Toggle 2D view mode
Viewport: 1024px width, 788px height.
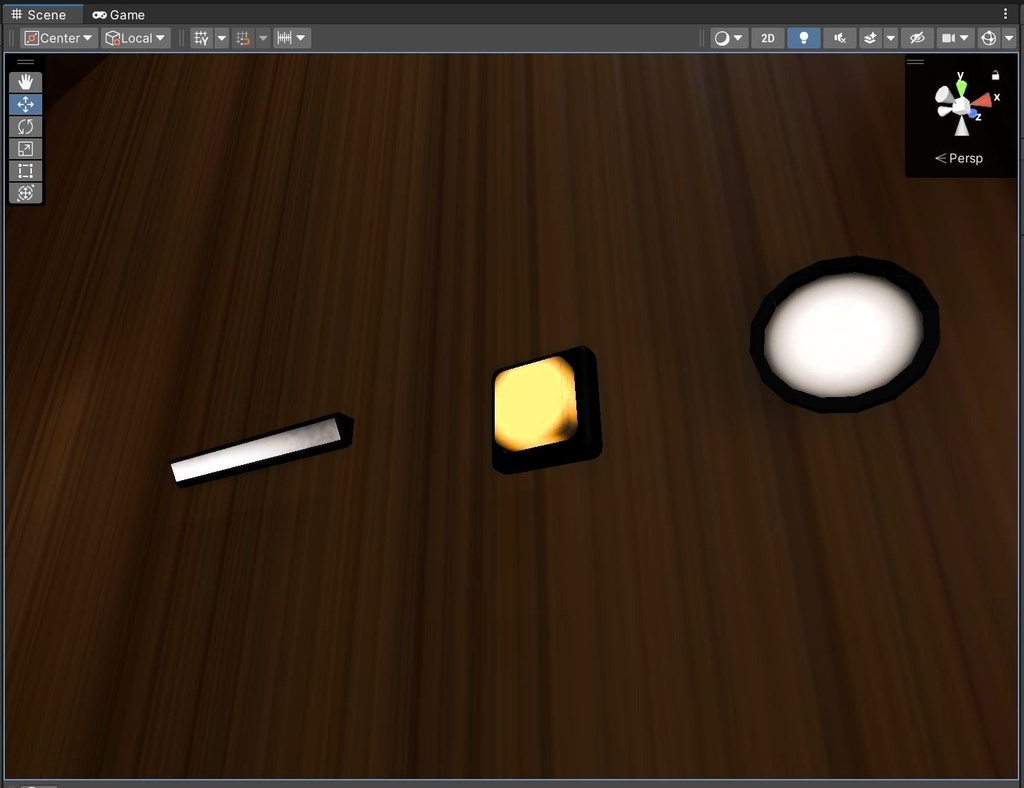(x=768, y=38)
